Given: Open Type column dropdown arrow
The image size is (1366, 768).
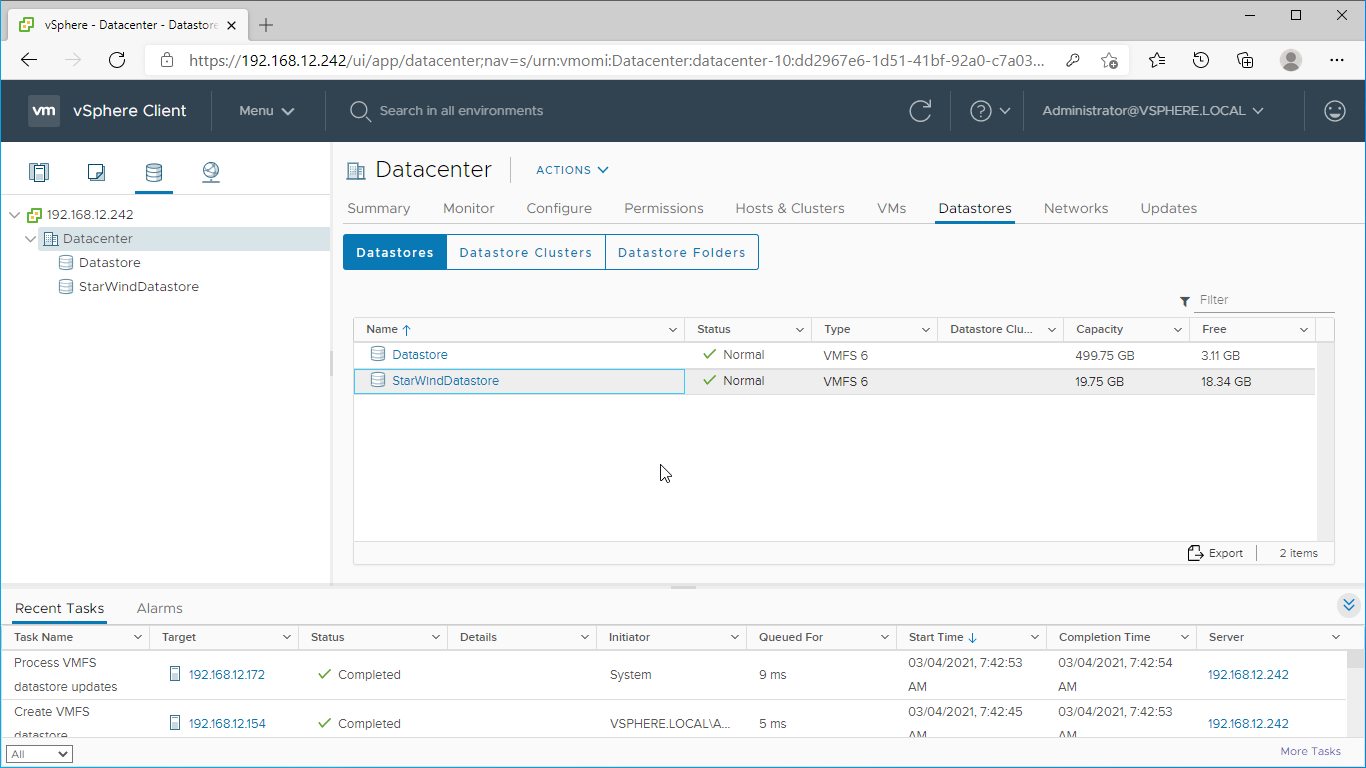Looking at the screenshot, I should pos(926,330).
